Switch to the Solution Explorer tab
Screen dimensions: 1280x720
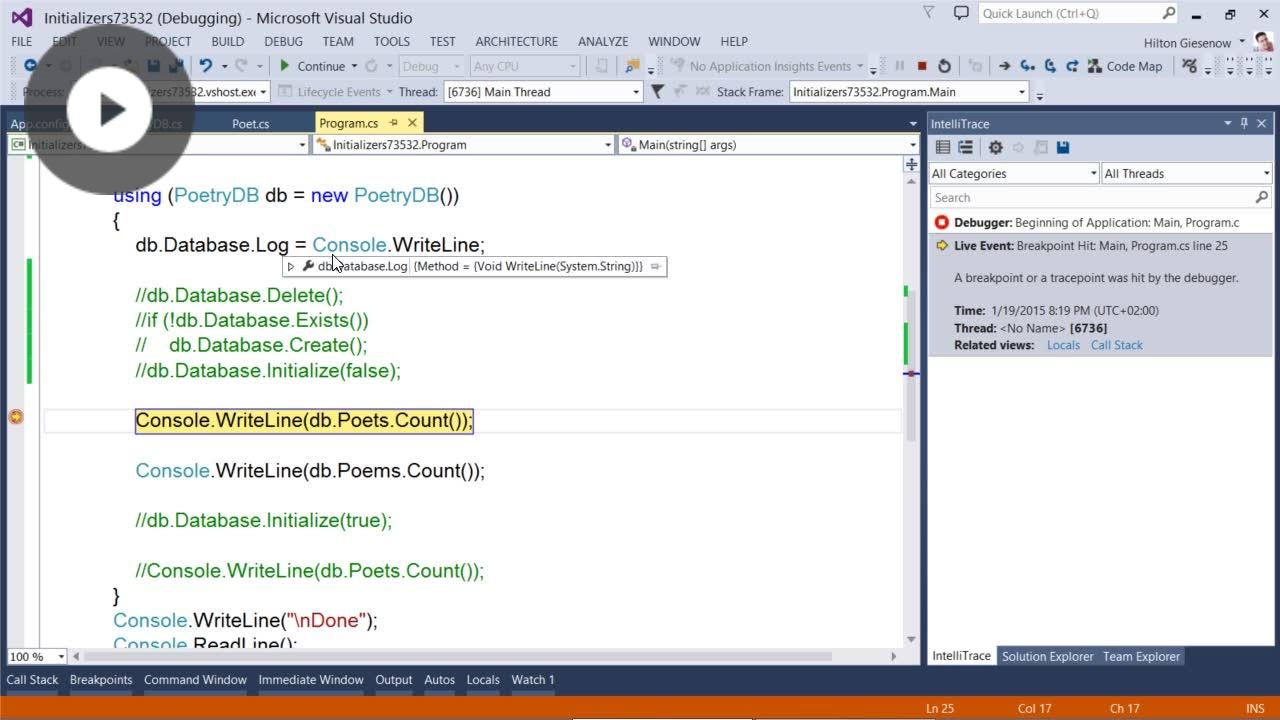coord(1047,656)
